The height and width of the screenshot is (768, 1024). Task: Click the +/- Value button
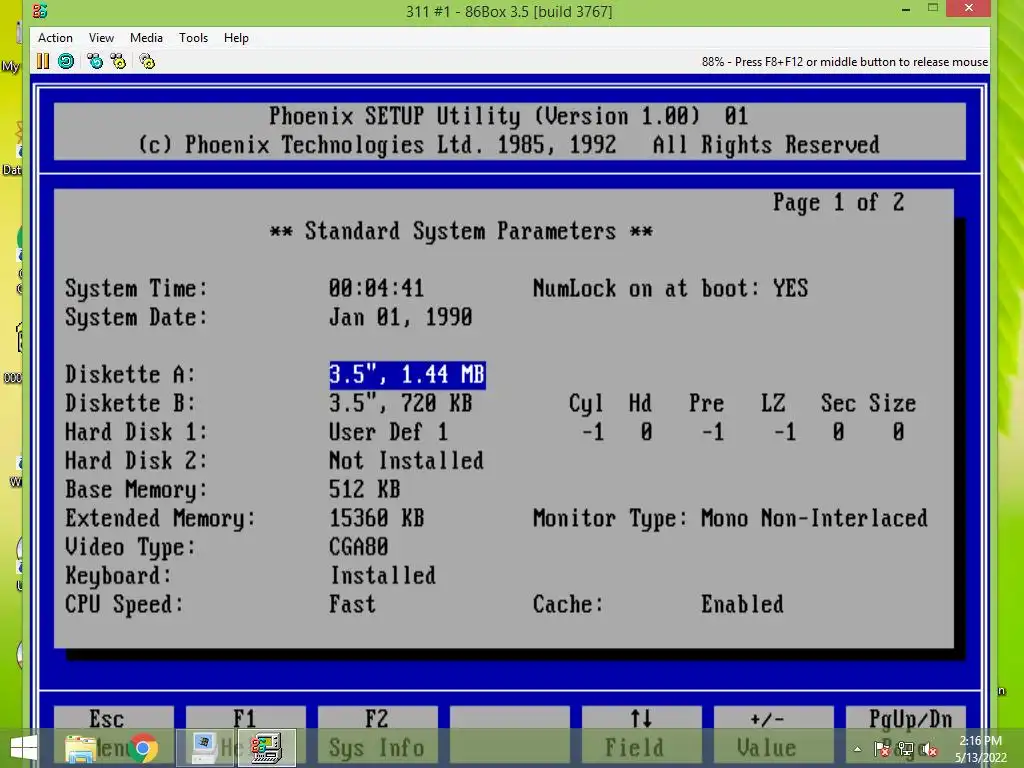pos(773,734)
